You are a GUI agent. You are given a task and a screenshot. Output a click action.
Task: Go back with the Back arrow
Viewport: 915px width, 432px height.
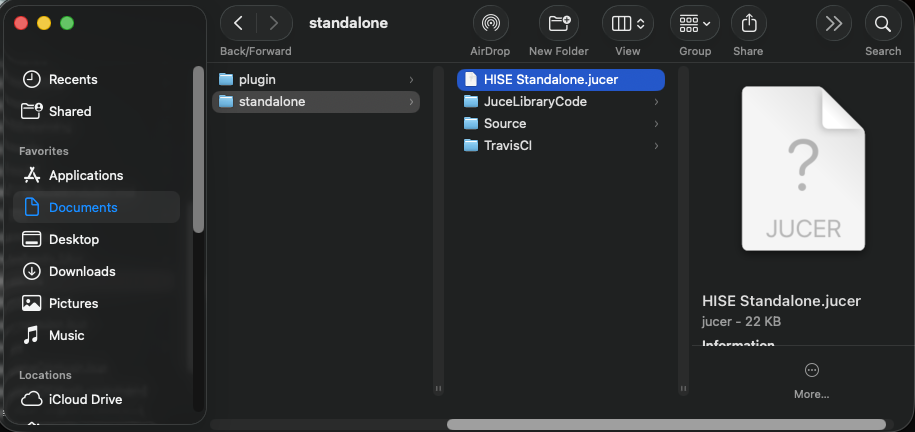point(238,23)
